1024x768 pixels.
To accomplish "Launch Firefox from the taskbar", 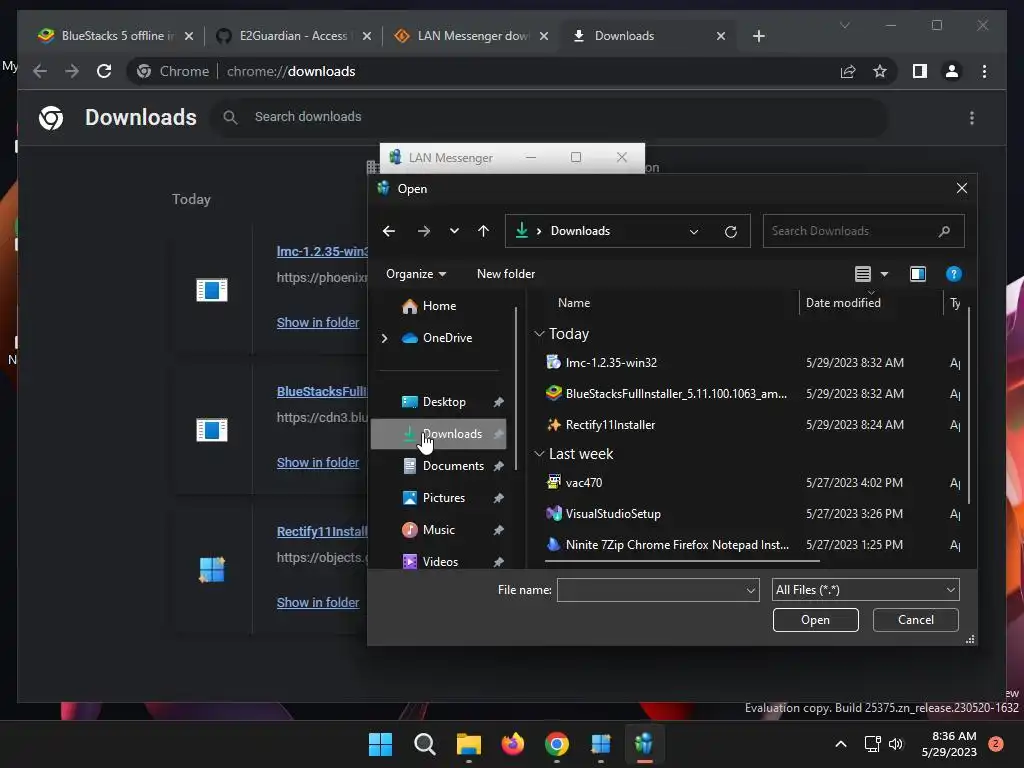I will pyautogui.click(x=513, y=744).
